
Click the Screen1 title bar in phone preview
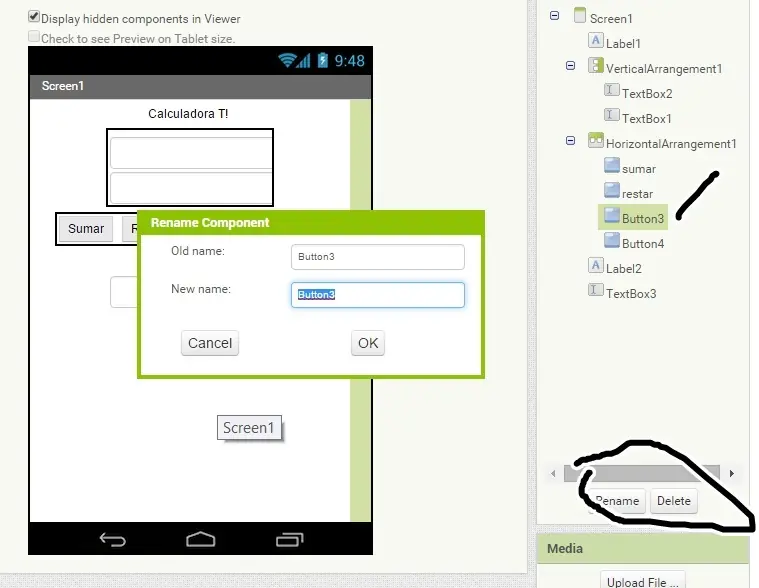200,86
